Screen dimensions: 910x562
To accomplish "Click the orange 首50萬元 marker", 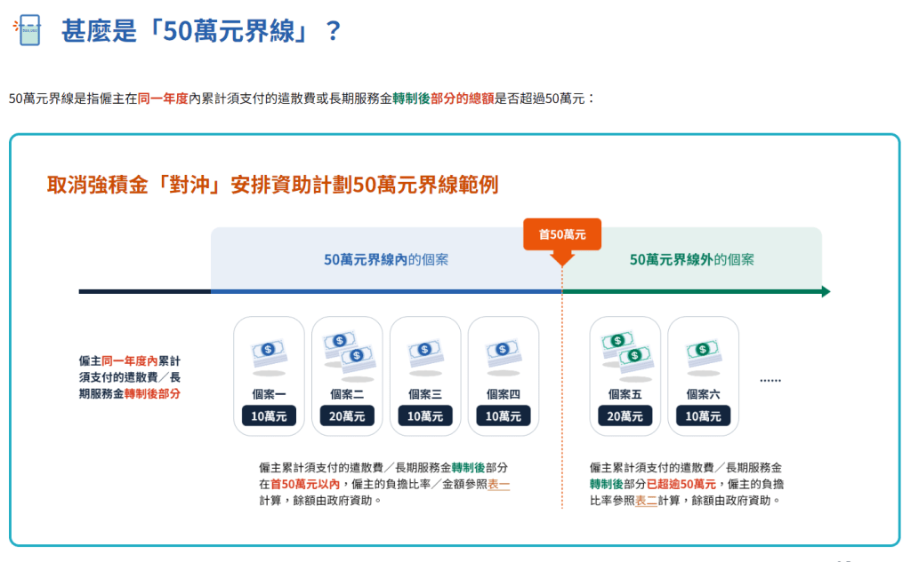I will click(562, 234).
